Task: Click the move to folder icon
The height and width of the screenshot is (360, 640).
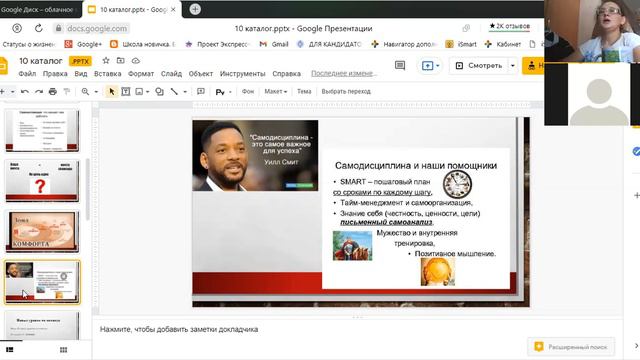Action: 120,60
